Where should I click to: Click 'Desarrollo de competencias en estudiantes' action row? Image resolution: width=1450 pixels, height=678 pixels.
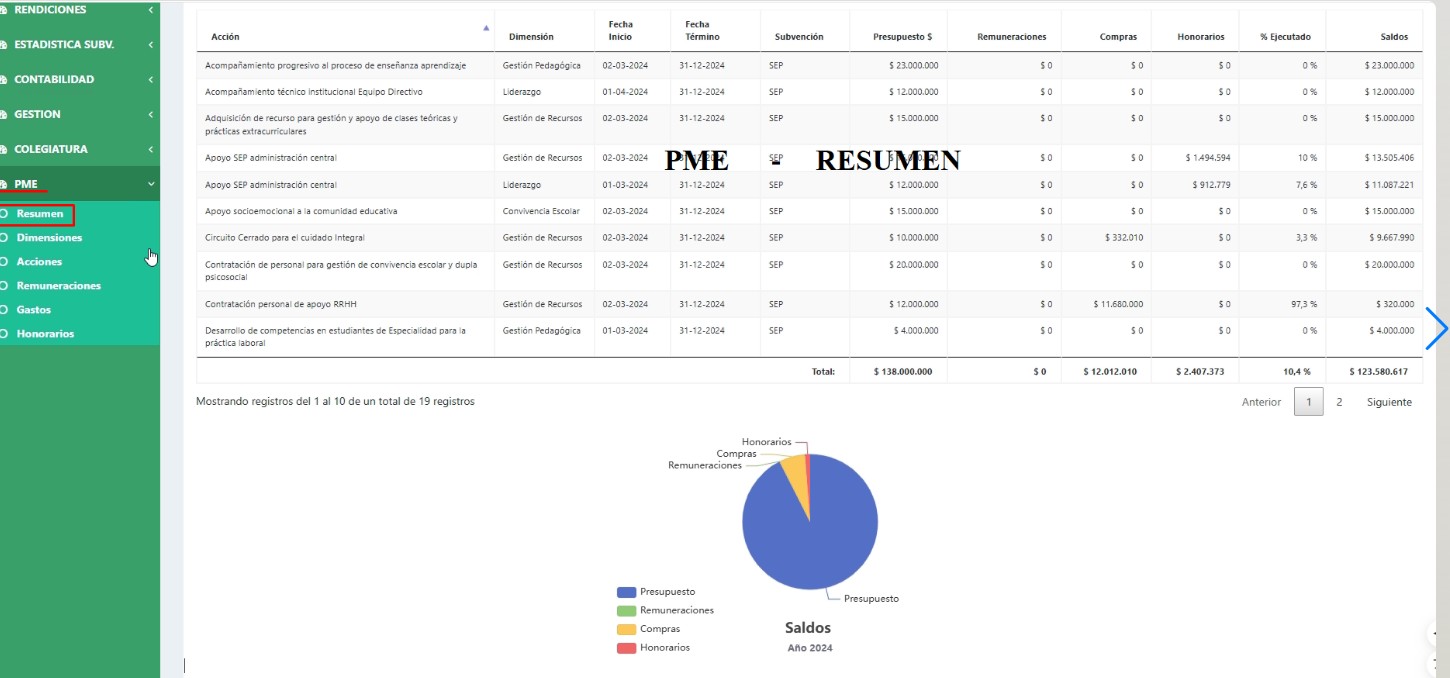pyautogui.click(x=809, y=337)
